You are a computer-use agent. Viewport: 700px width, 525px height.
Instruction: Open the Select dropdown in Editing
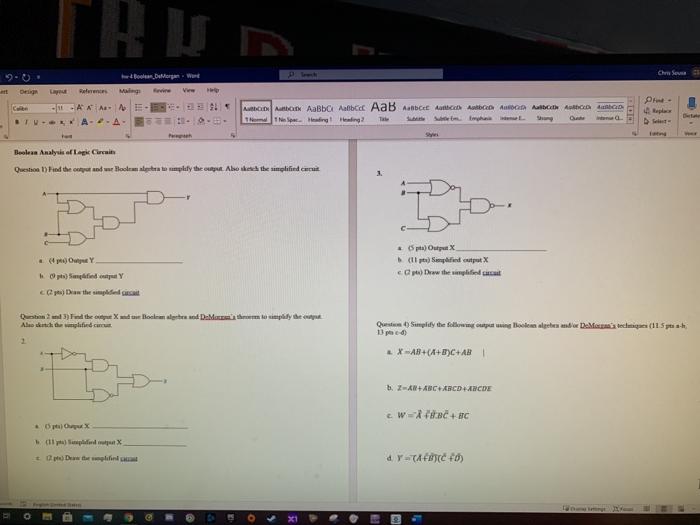(x=658, y=121)
